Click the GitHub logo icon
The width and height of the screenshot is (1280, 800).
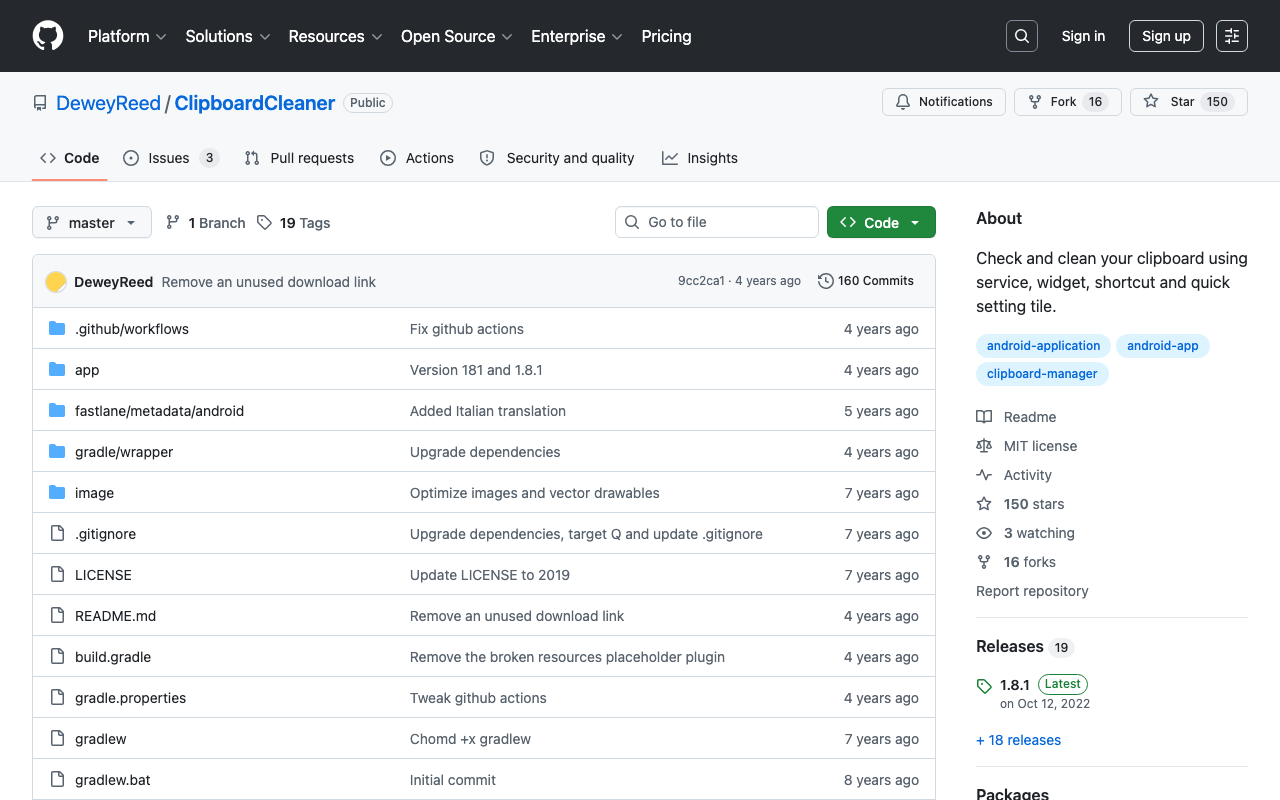point(48,36)
